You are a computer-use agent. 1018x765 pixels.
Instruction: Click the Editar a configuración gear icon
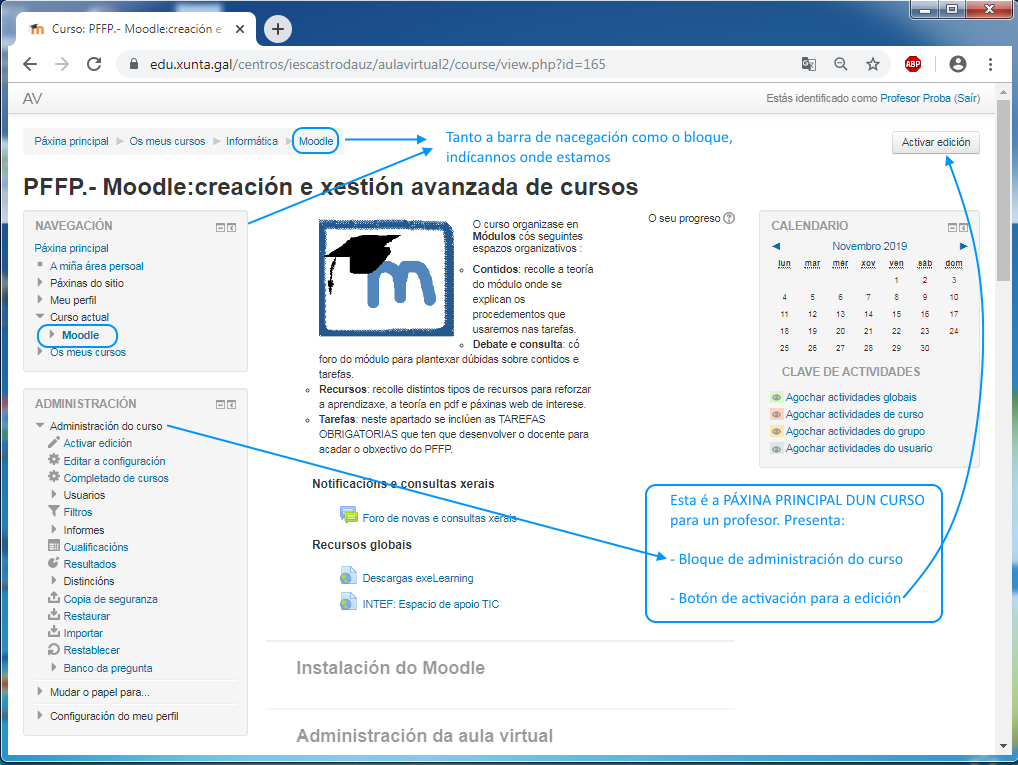pyautogui.click(x=54, y=461)
